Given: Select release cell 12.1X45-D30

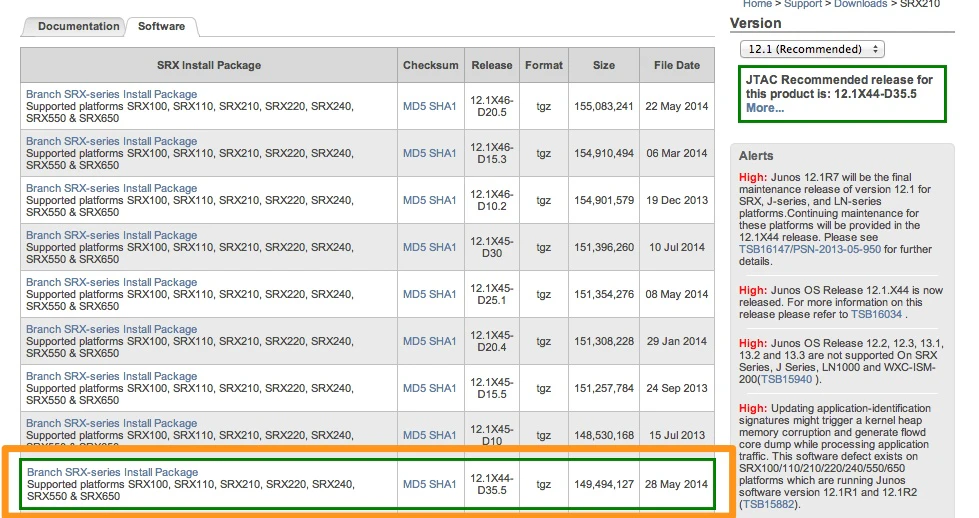Looking at the screenshot, I should coord(492,247).
